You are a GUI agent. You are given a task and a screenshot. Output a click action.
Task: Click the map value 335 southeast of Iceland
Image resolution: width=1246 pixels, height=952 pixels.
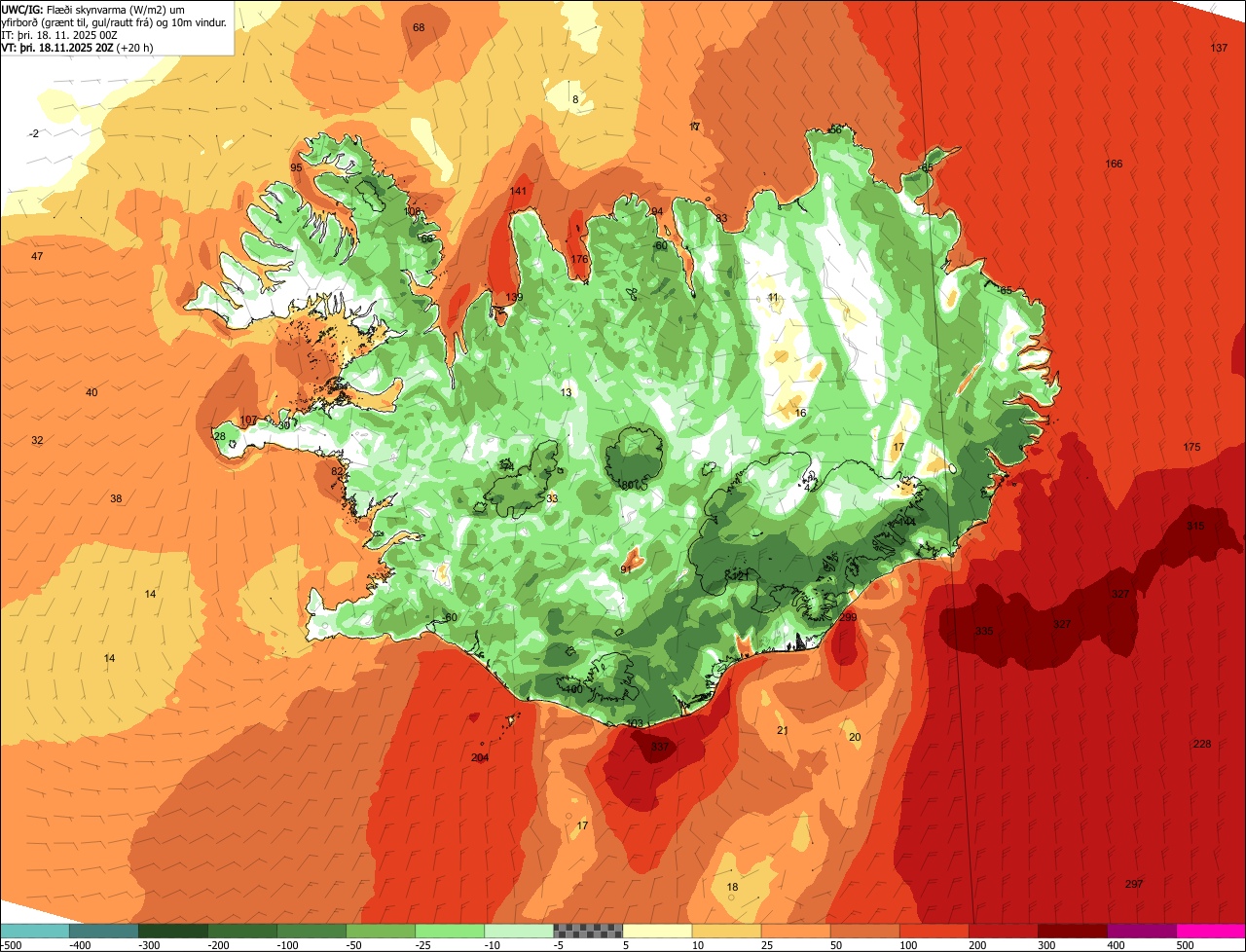pos(984,631)
